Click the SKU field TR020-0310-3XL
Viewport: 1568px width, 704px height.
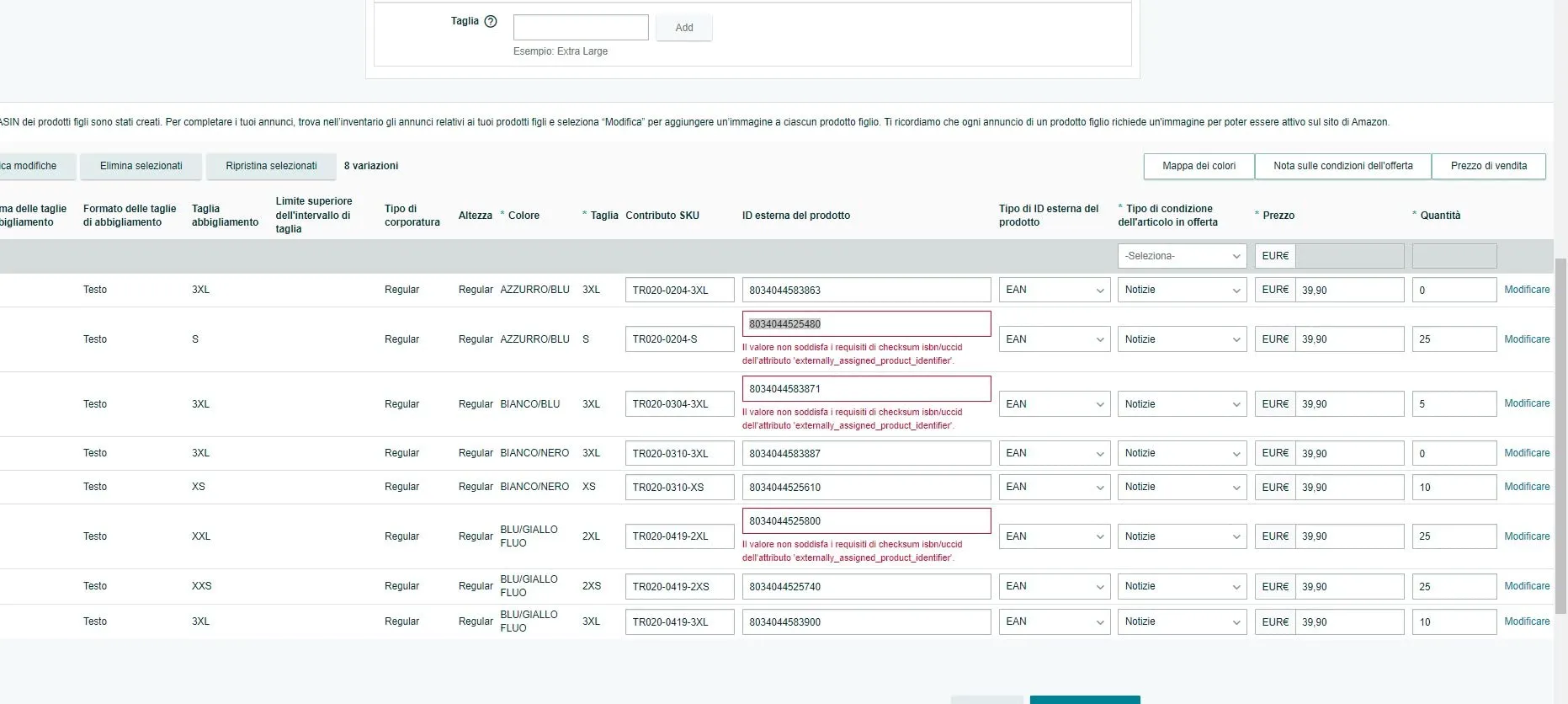click(x=679, y=453)
